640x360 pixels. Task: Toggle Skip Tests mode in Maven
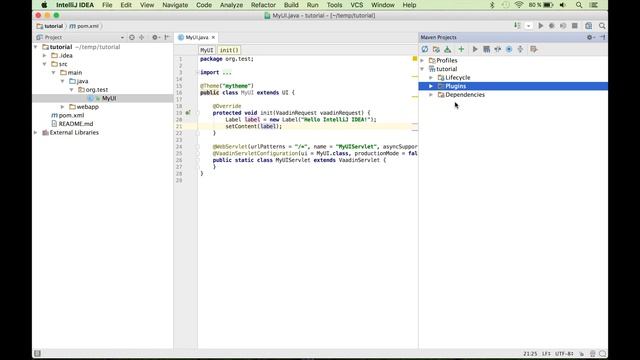[x=509, y=49]
